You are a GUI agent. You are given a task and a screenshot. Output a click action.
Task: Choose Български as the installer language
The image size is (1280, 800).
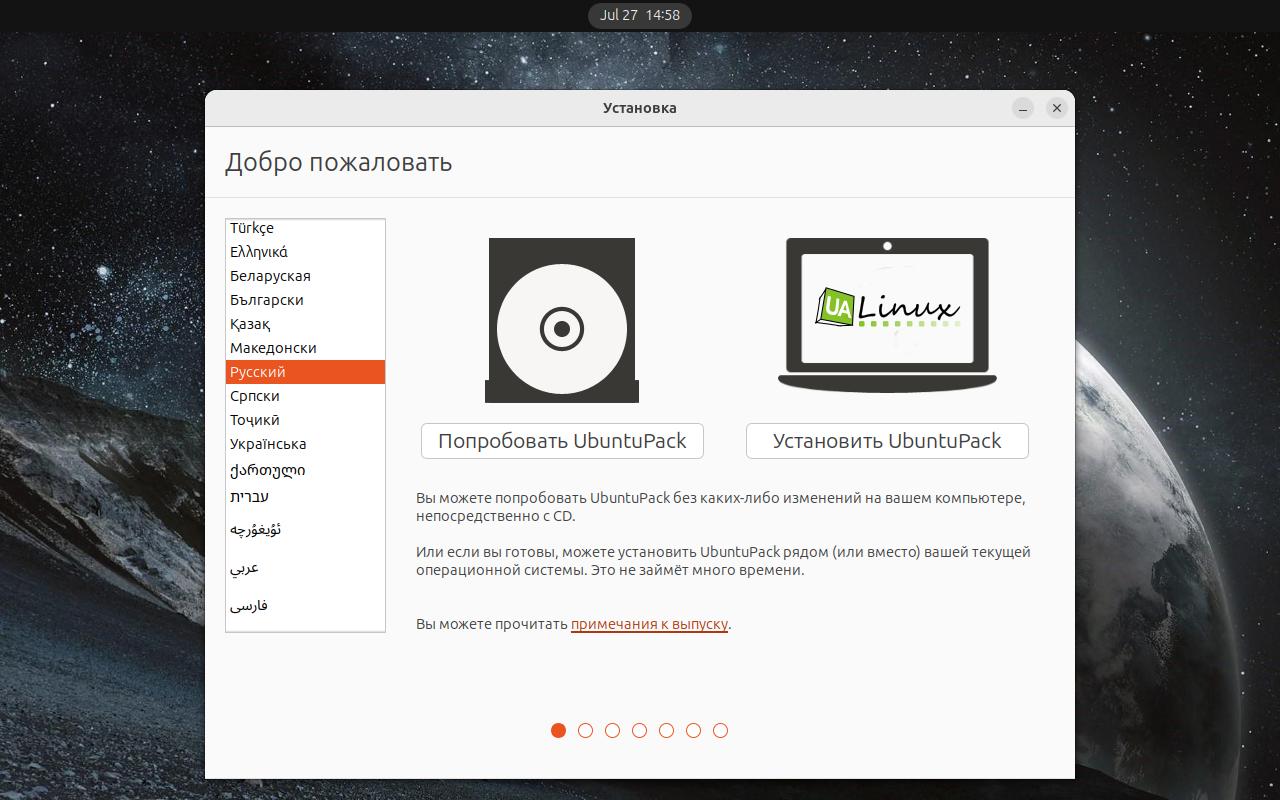[x=305, y=300]
